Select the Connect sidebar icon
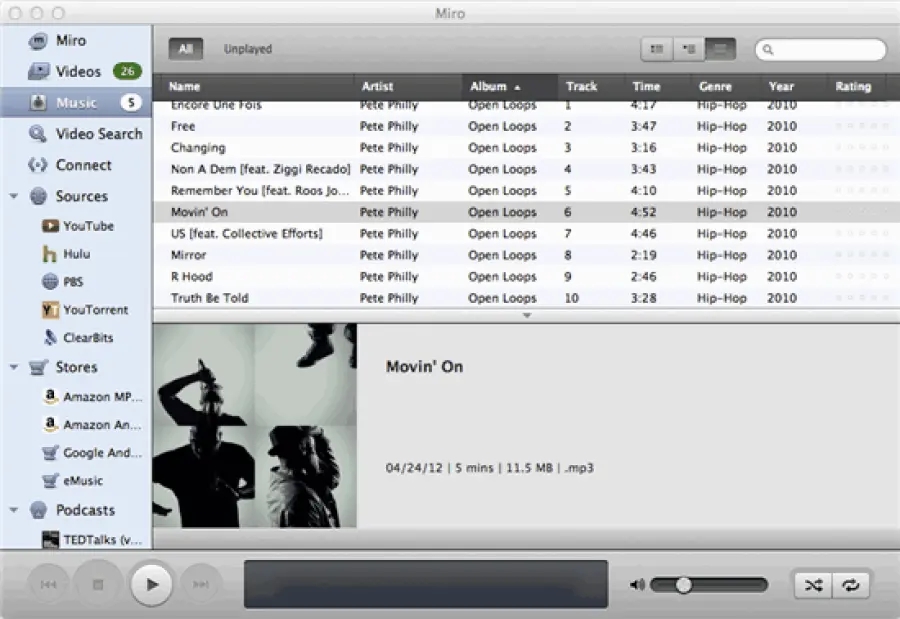Viewport: 900px width, 619px height. 38,165
